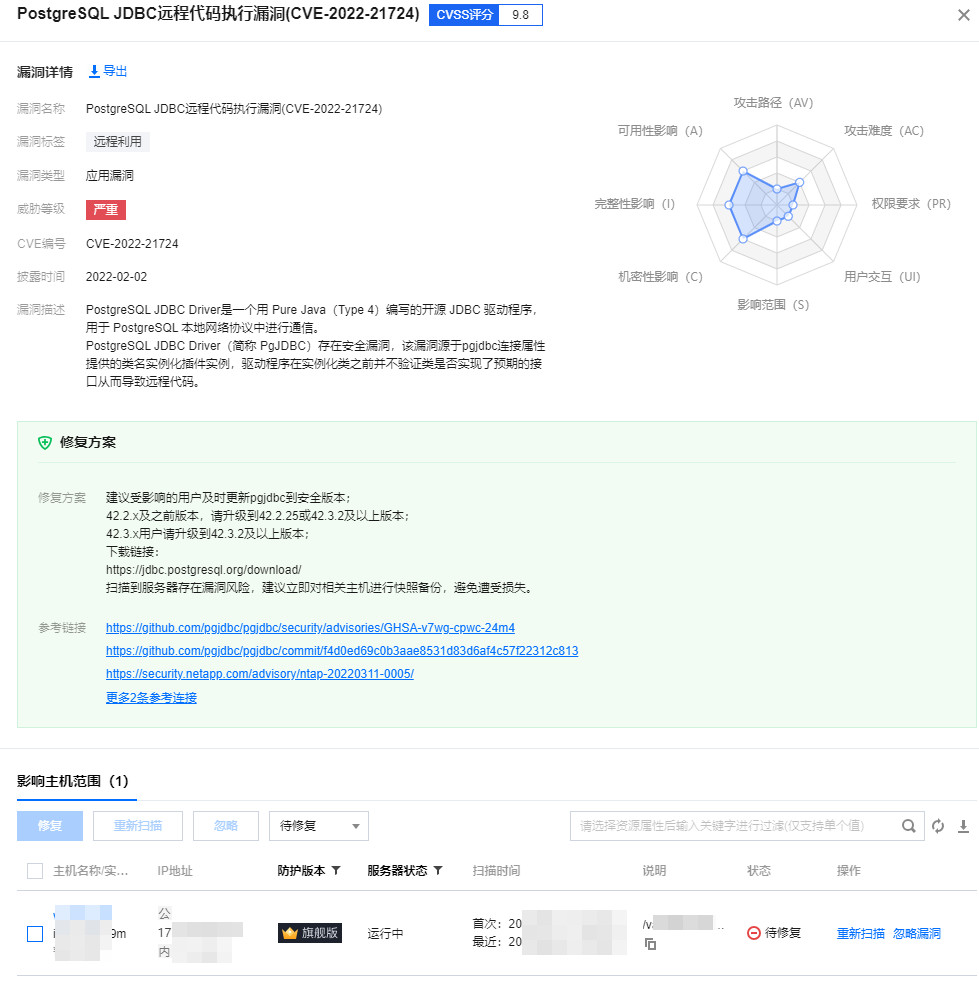Click the 运行中 server status cell
Viewport: 979px width, 984px height.
(385, 933)
